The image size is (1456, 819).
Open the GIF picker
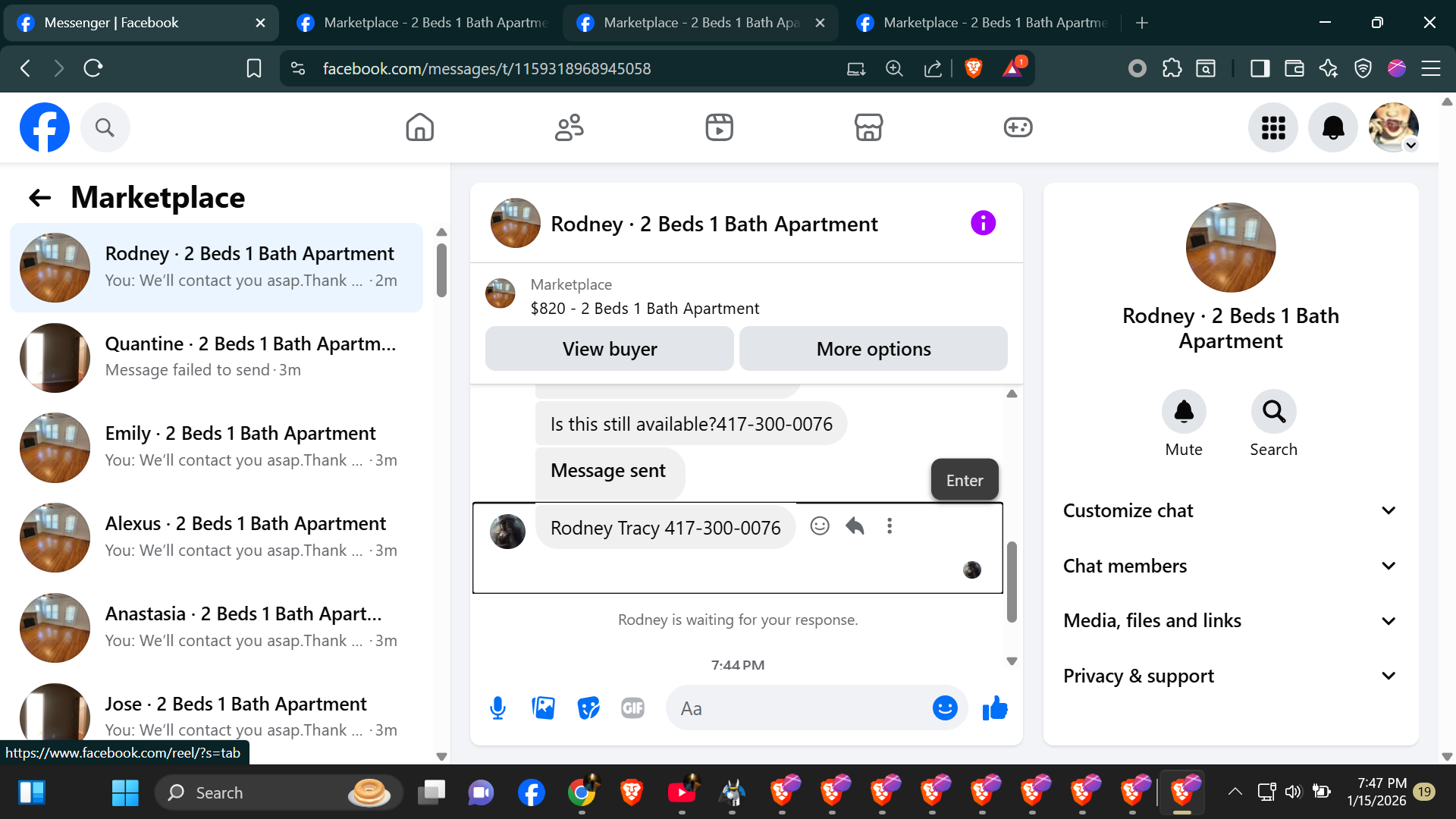632,708
